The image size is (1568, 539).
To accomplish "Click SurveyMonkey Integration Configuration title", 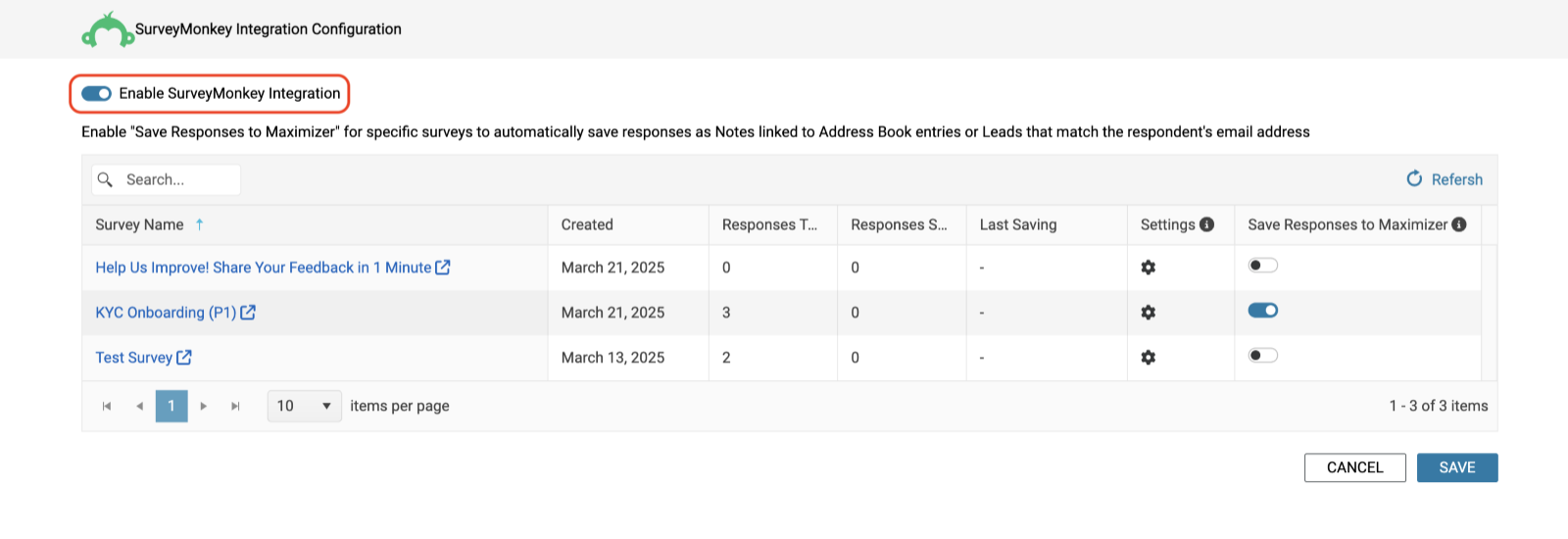I will pos(269,29).
